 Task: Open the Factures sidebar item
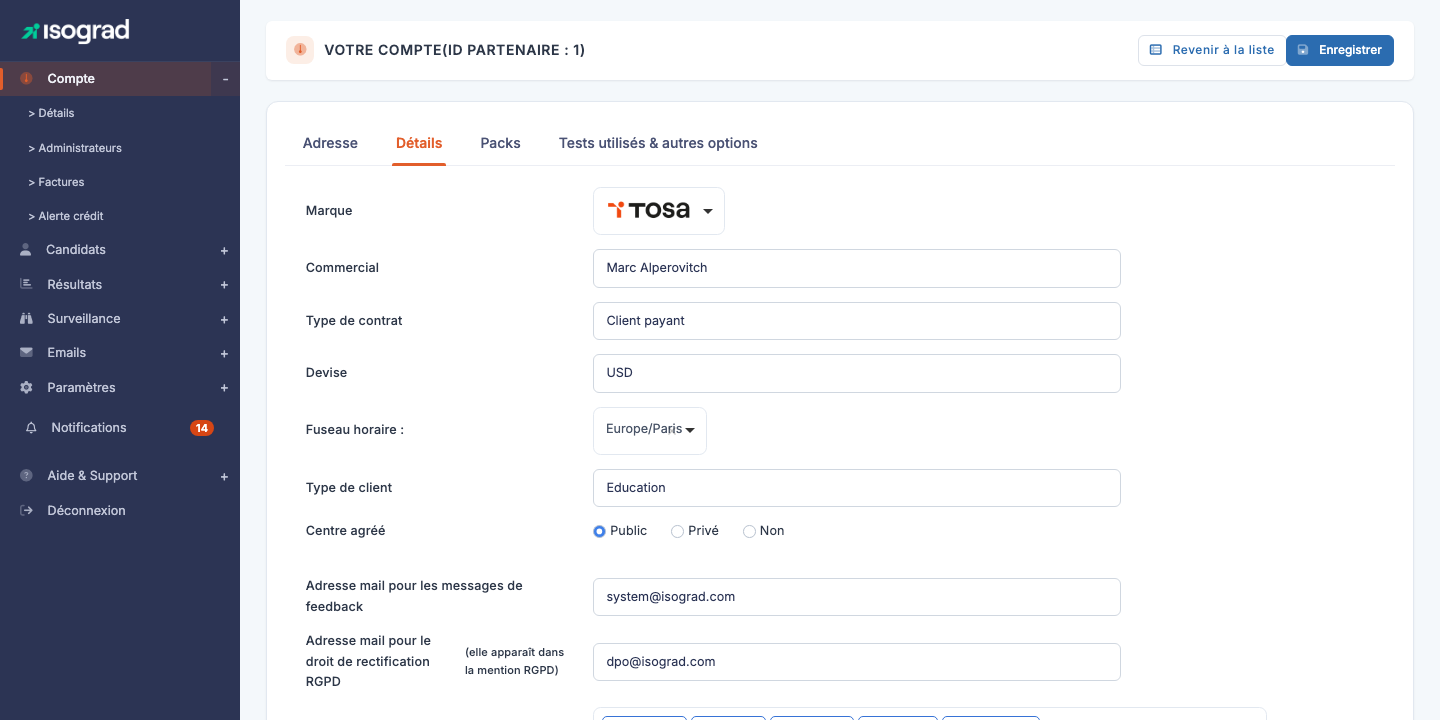coord(56,182)
